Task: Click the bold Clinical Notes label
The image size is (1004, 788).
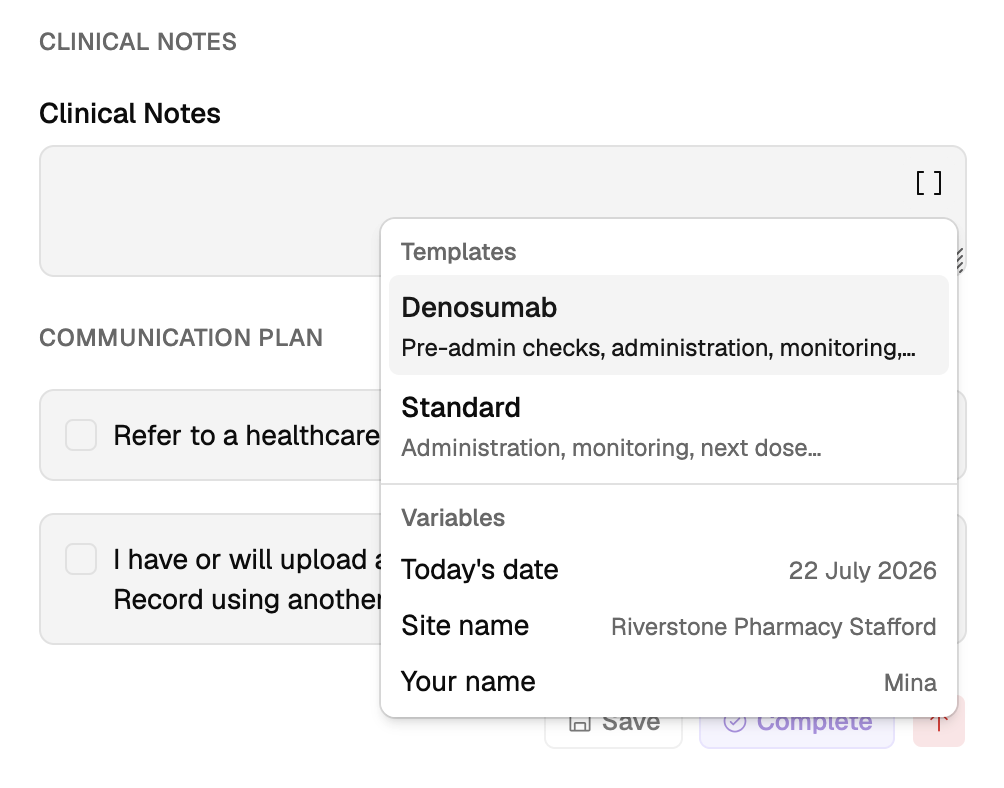Action: pos(130,113)
